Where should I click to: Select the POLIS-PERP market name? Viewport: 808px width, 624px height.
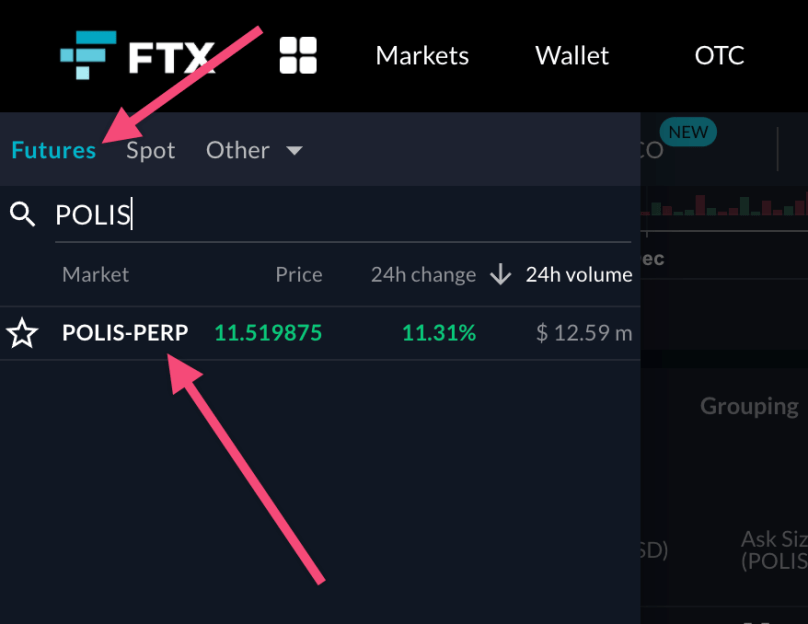point(125,333)
